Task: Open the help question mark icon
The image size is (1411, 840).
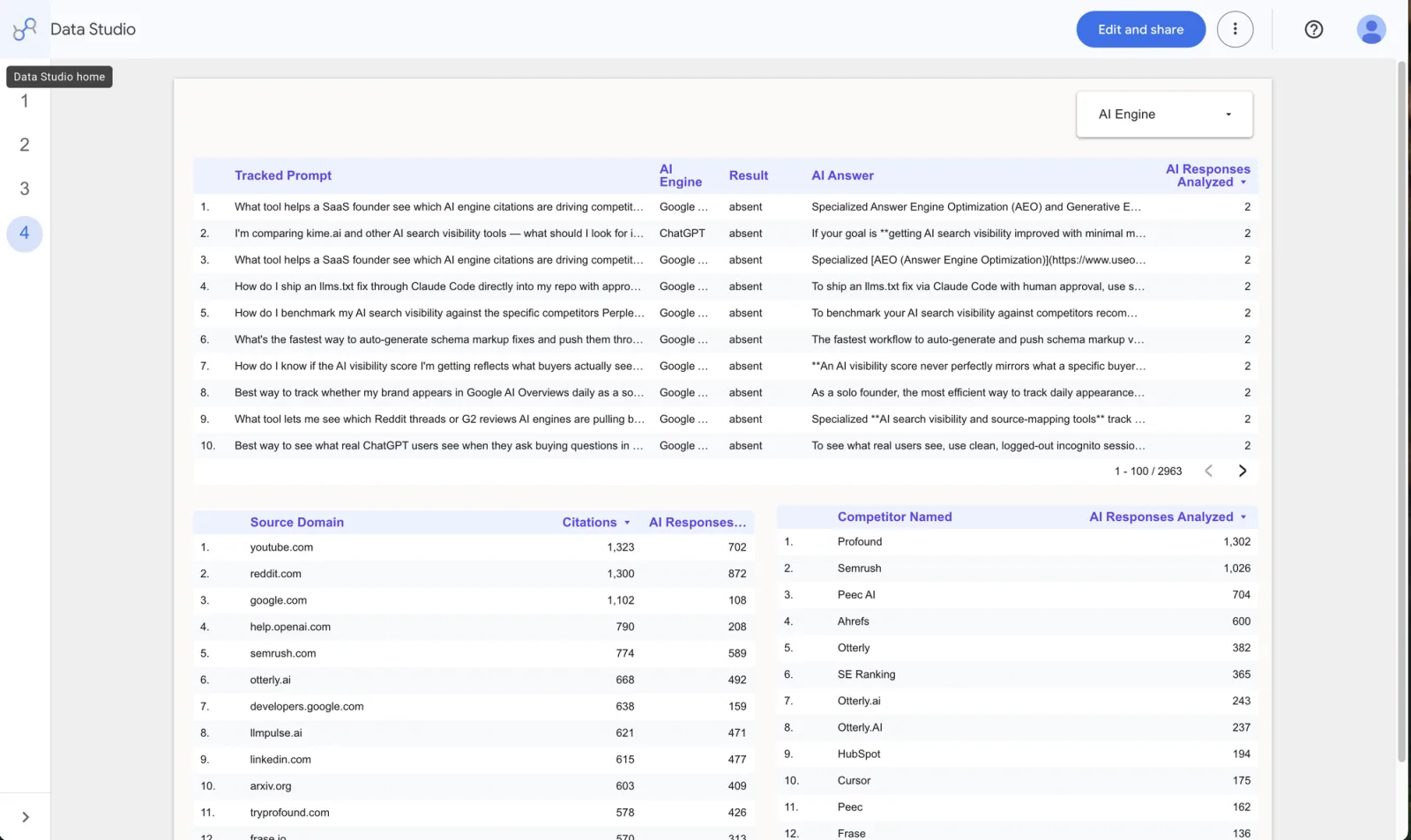Action: 1313,29
